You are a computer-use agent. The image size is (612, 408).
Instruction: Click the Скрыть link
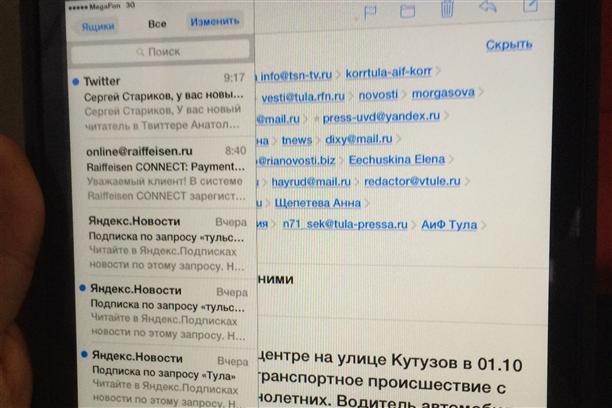(508, 45)
